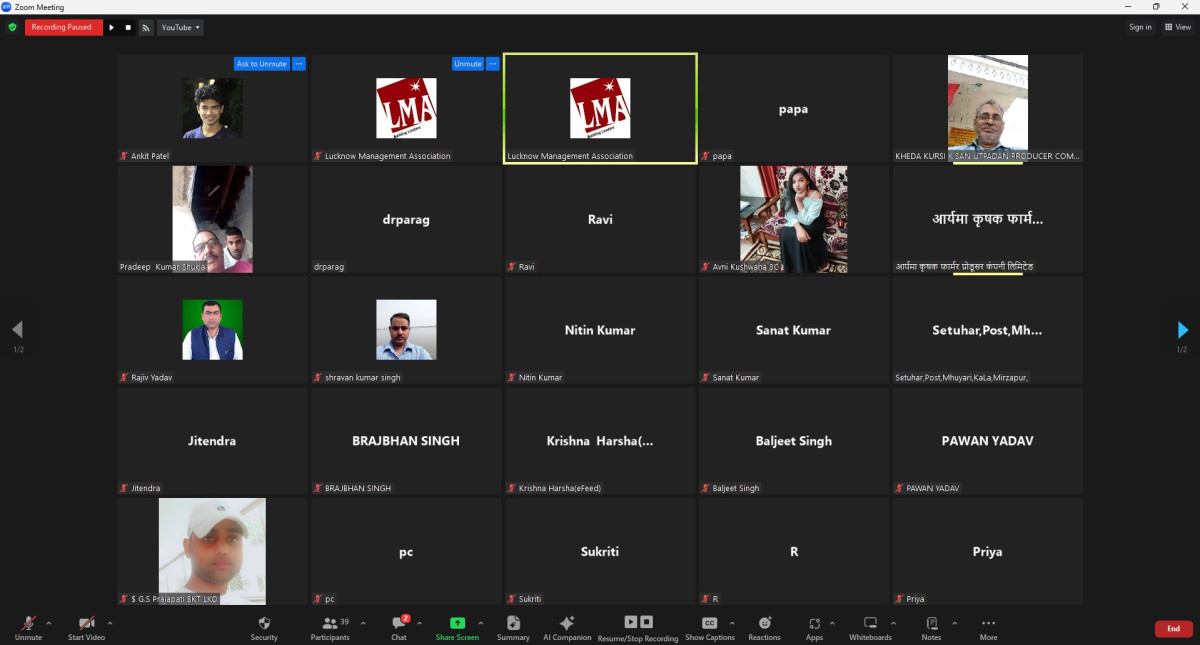This screenshot has width=1200, height=645.
Task: Select G.S Prajapati's video tile
Action: [212, 552]
